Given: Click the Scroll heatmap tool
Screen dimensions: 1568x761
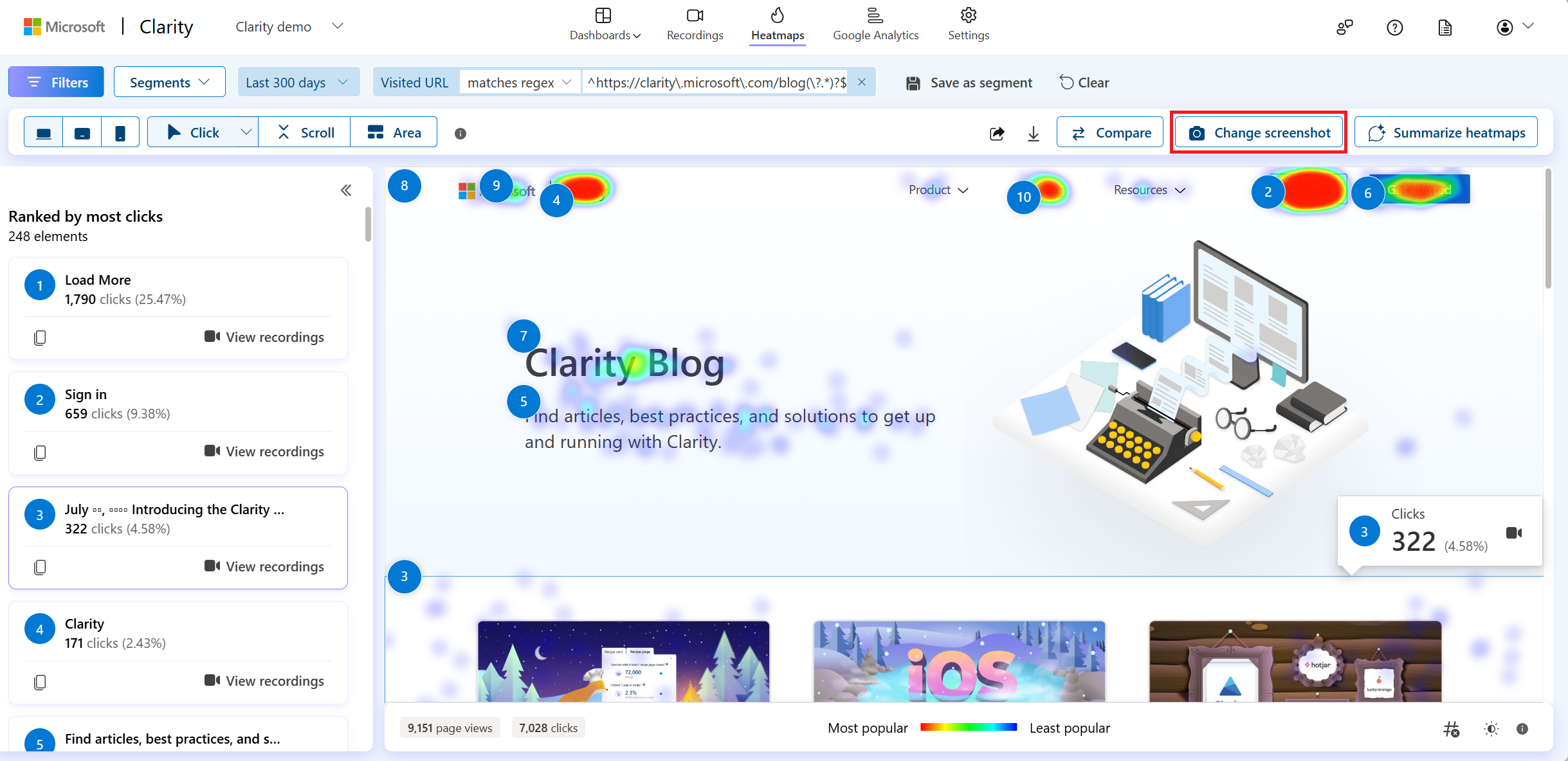Looking at the screenshot, I should [x=307, y=132].
